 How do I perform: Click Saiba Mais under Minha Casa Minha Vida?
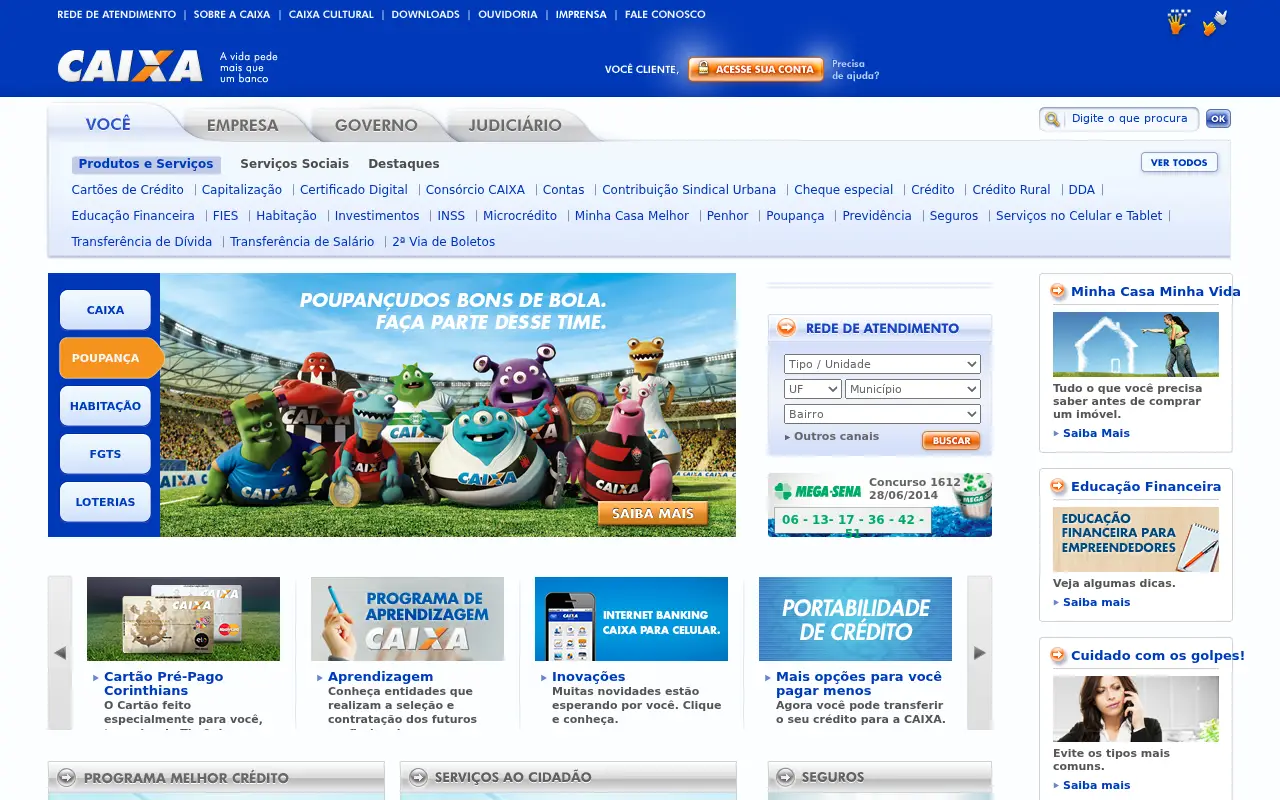click(1096, 433)
